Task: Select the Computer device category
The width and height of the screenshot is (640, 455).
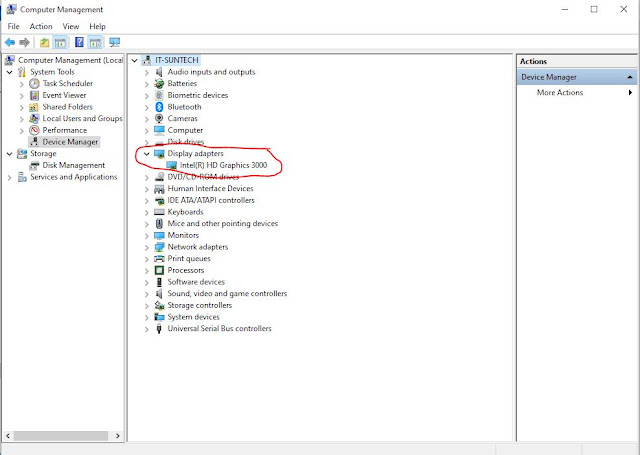Action: click(185, 130)
